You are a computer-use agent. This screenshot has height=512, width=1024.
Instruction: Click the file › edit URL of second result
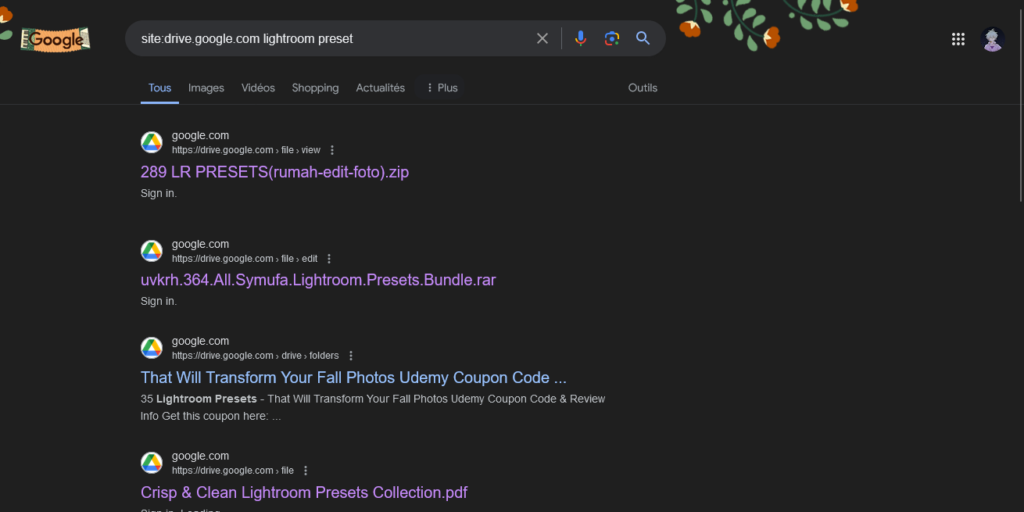point(245,259)
